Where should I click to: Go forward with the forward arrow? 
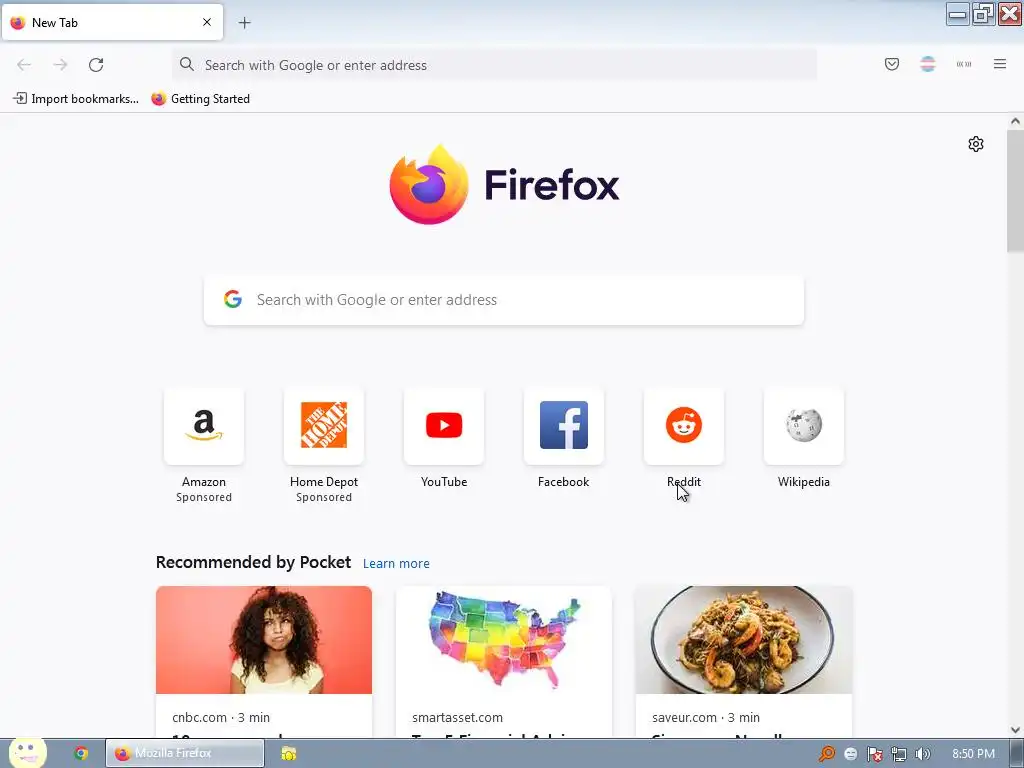tap(60, 65)
